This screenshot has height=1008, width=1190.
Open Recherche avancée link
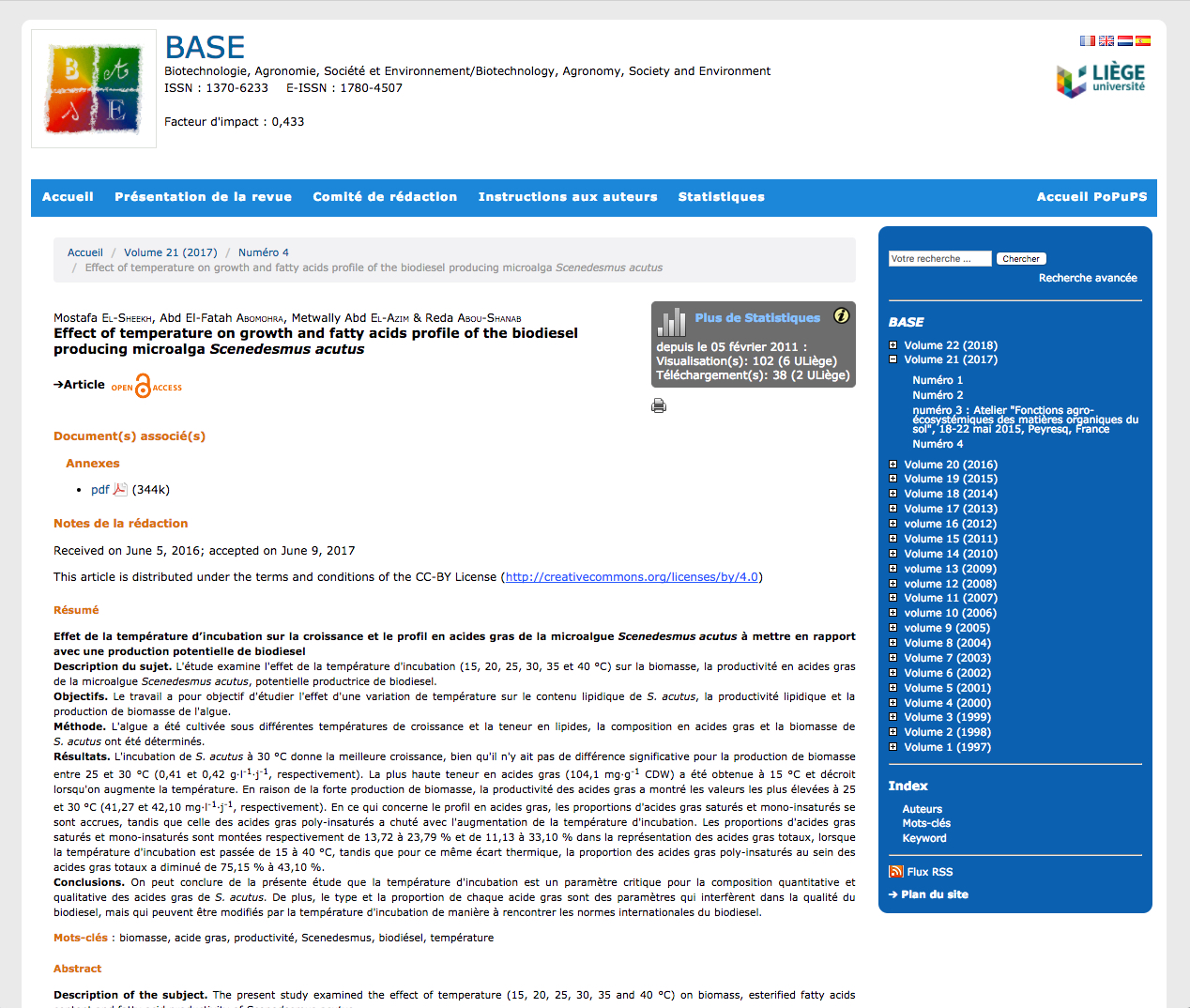[1088, 278]
